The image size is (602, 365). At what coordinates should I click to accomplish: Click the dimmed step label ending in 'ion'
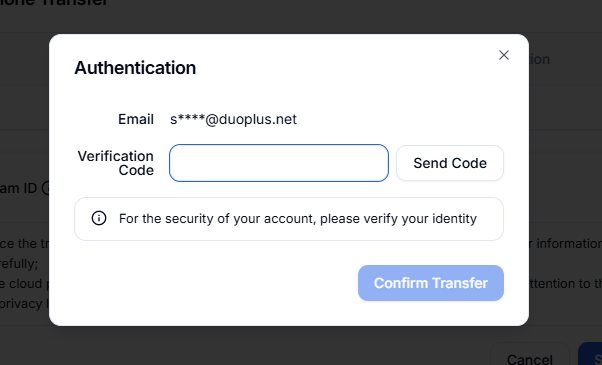539,59
